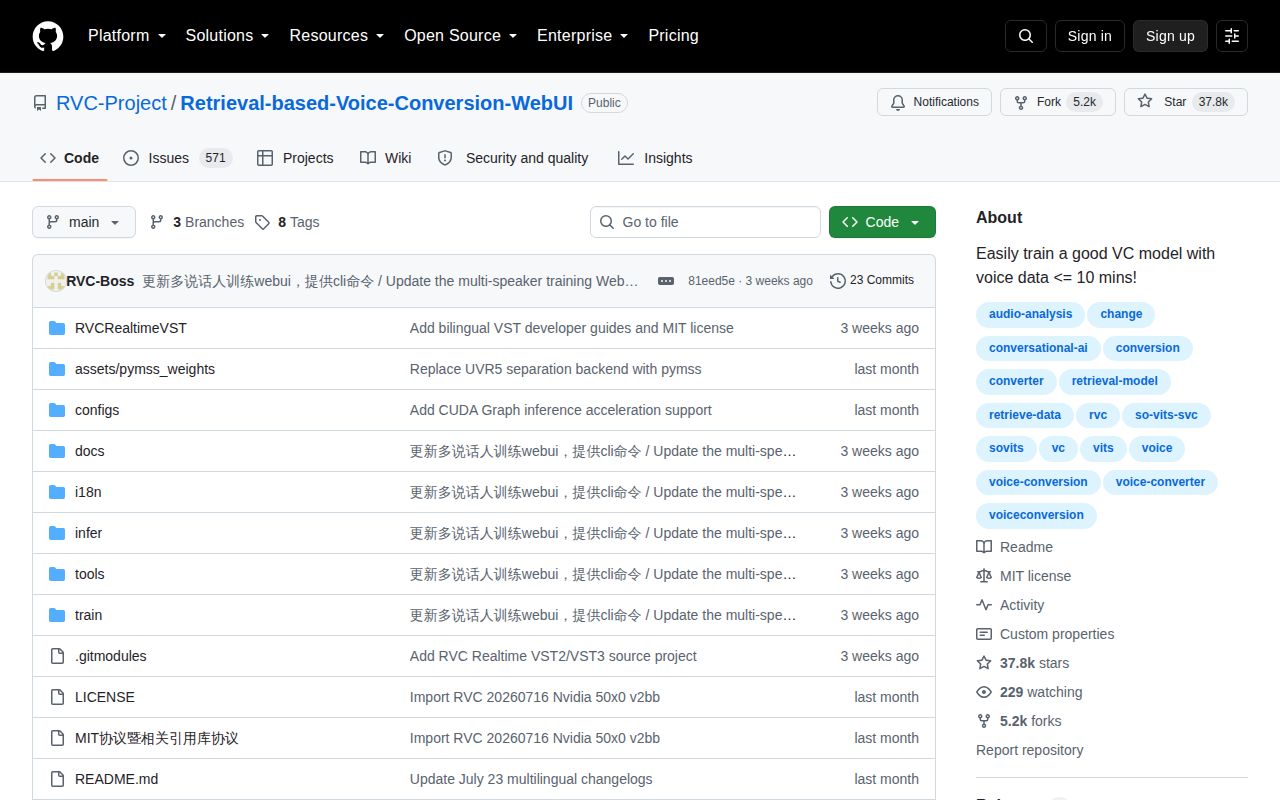Image resolution: width=1280 pixels, height=800 pixels.
Task: Open the Projects tab
Action: pos(295,158)
